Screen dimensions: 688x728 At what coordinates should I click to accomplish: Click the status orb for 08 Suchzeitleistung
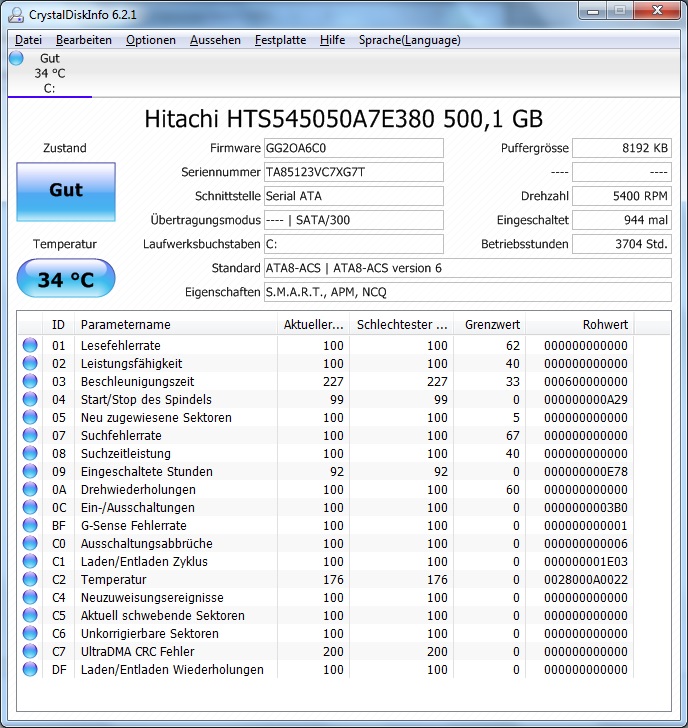coord(30,453)
